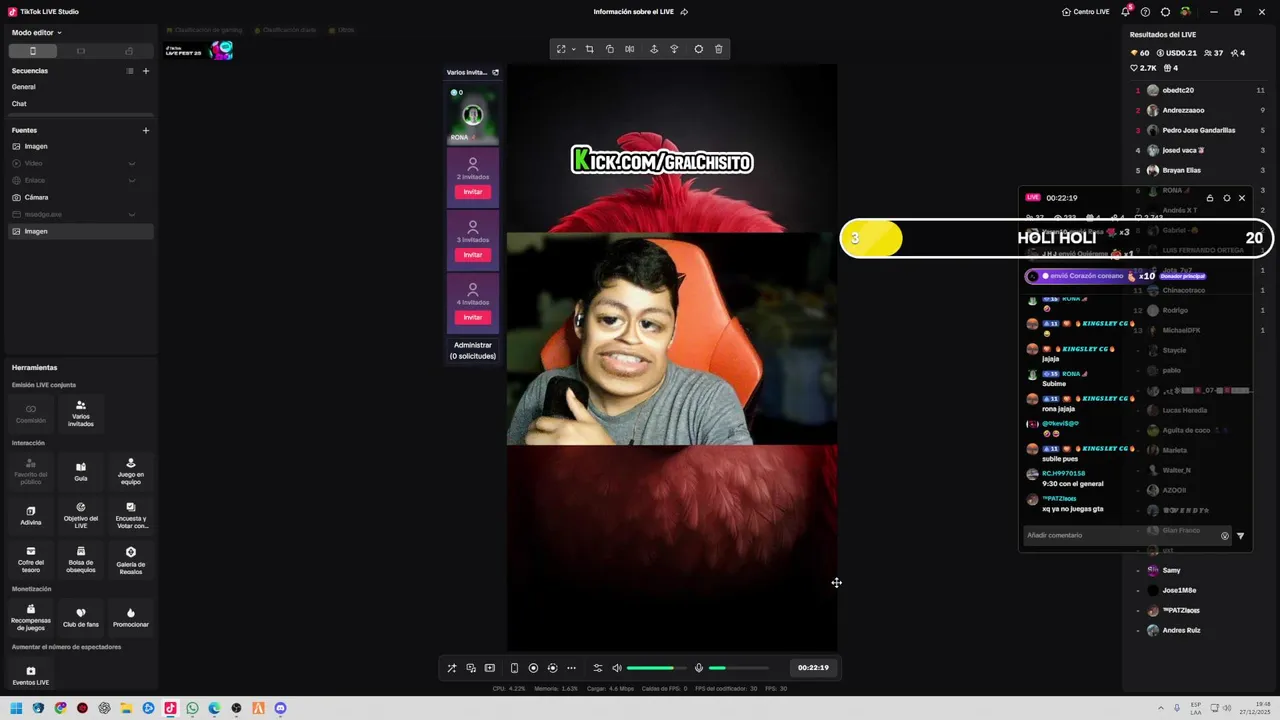This screenshot has height=720, width=1280.
Task: Open the Secuencias list view icon
Action: 129,71
